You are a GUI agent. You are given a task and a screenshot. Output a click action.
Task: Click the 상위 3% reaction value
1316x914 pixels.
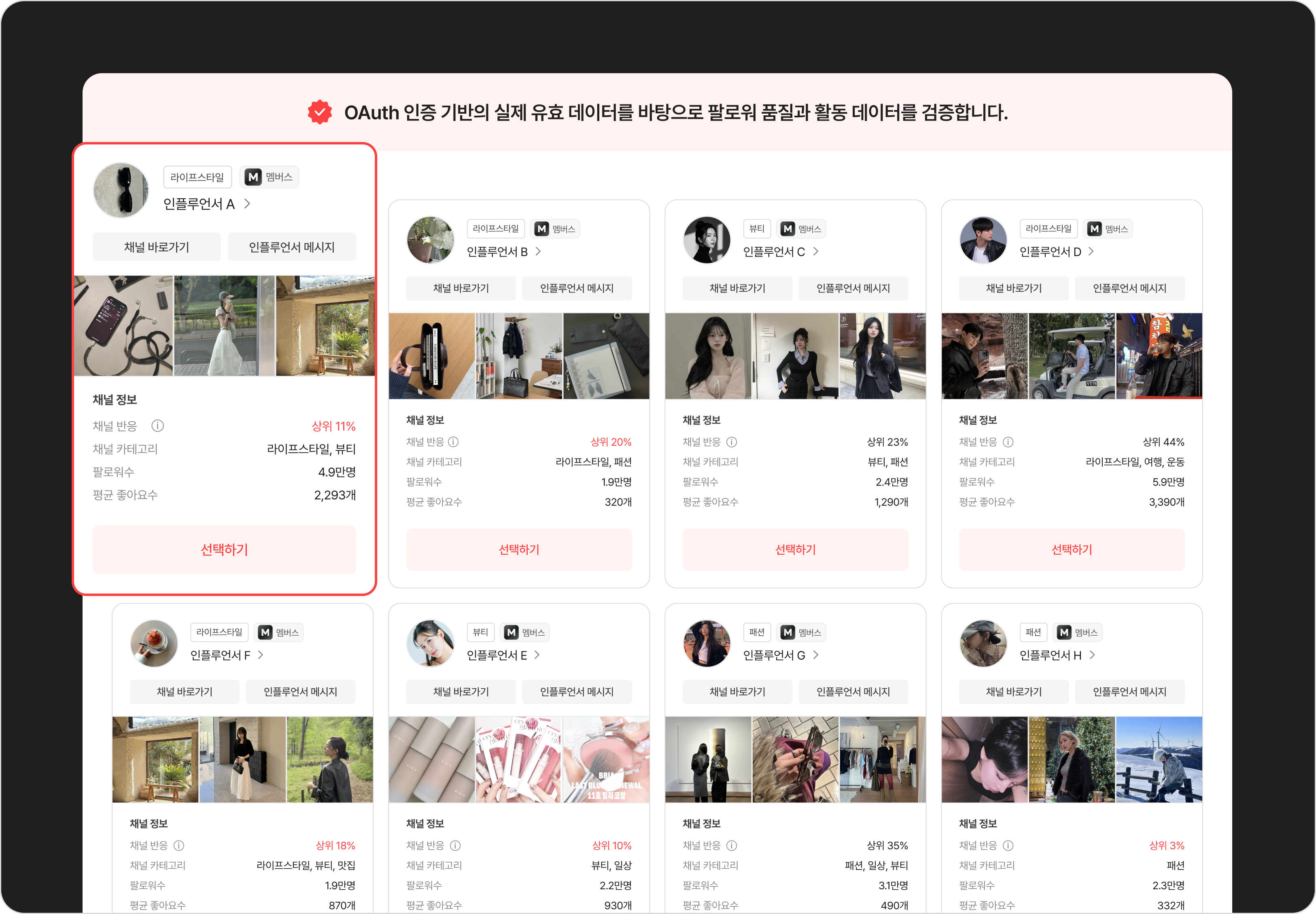(x=1167, y=845)
